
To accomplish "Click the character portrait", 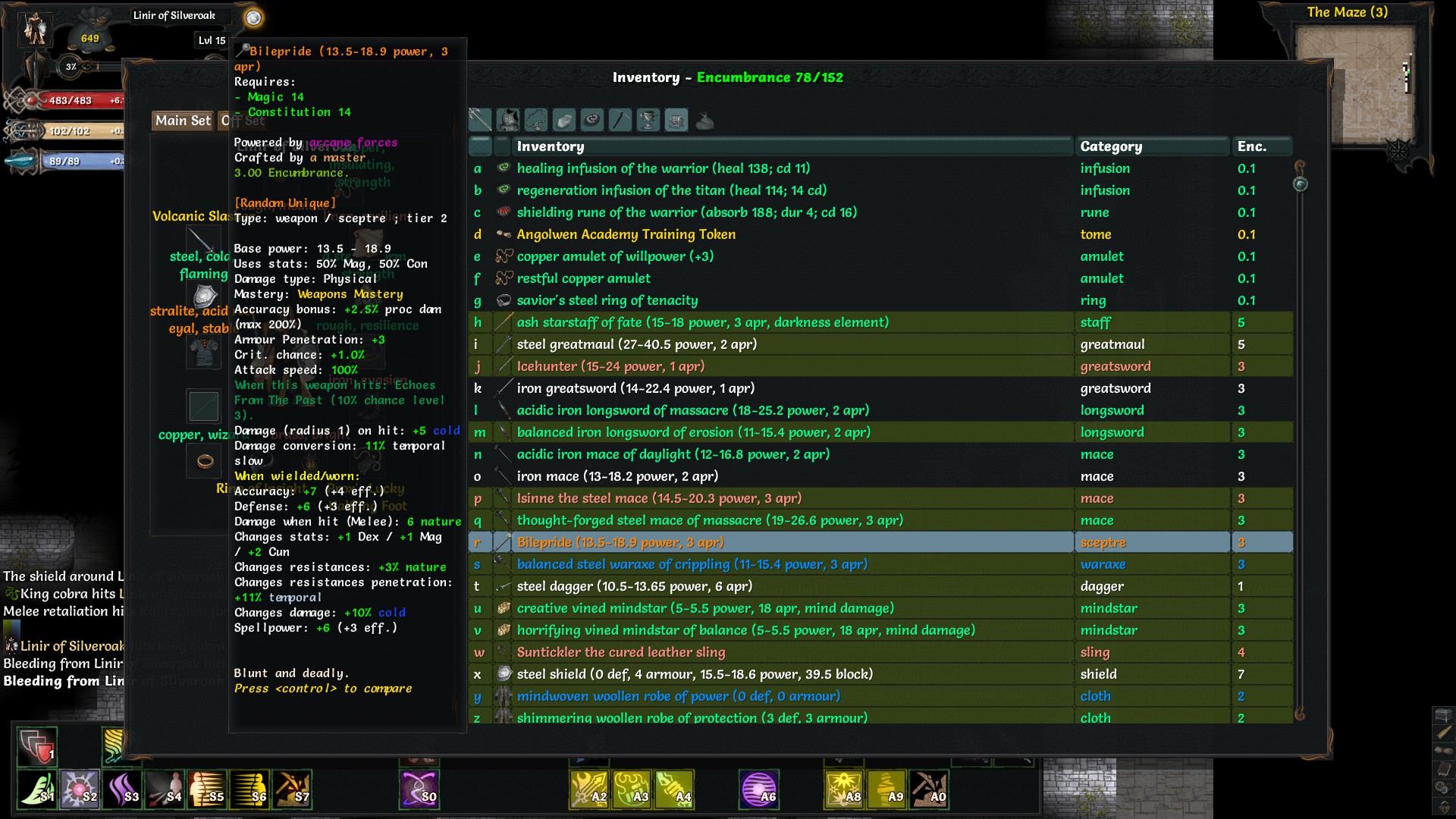I will pyautogui.click(x=35, y=30).
